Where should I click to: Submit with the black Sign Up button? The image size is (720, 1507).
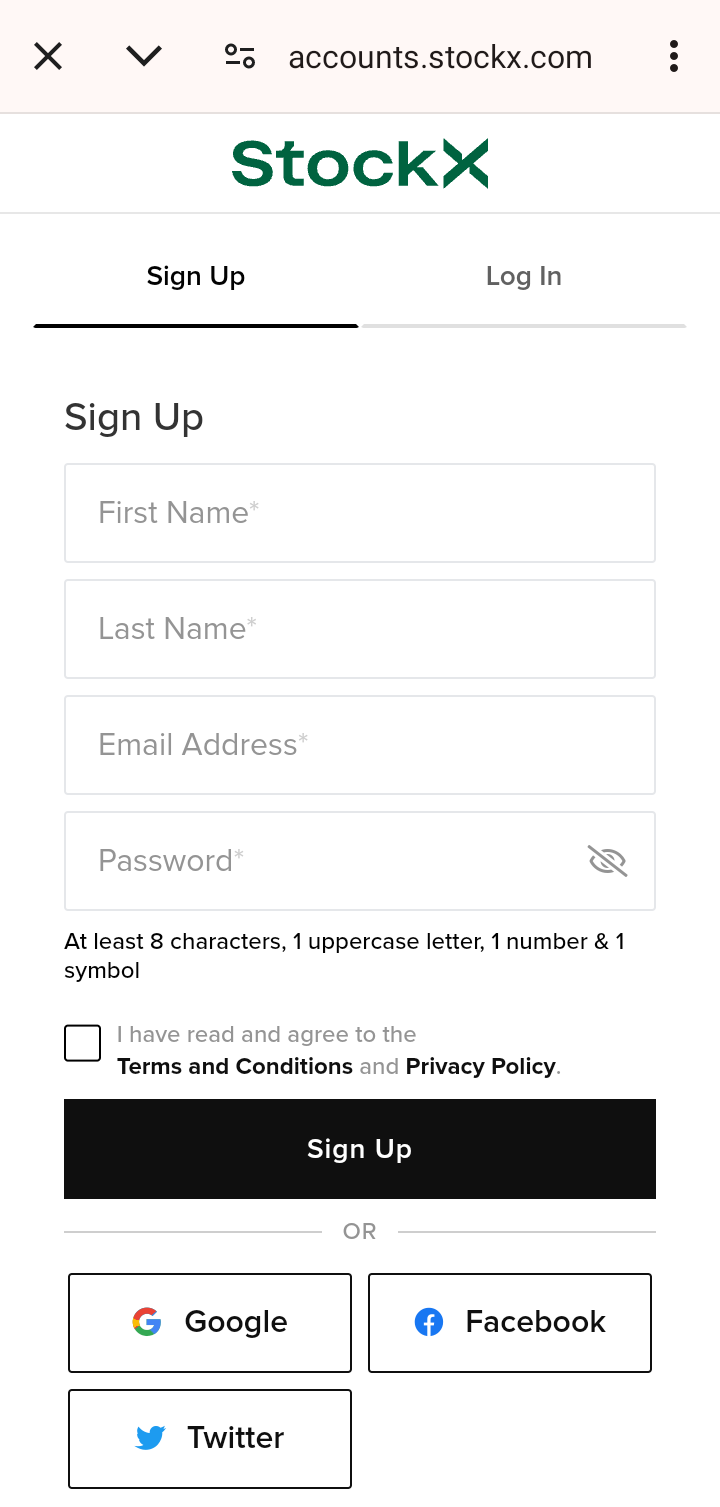360,1149
